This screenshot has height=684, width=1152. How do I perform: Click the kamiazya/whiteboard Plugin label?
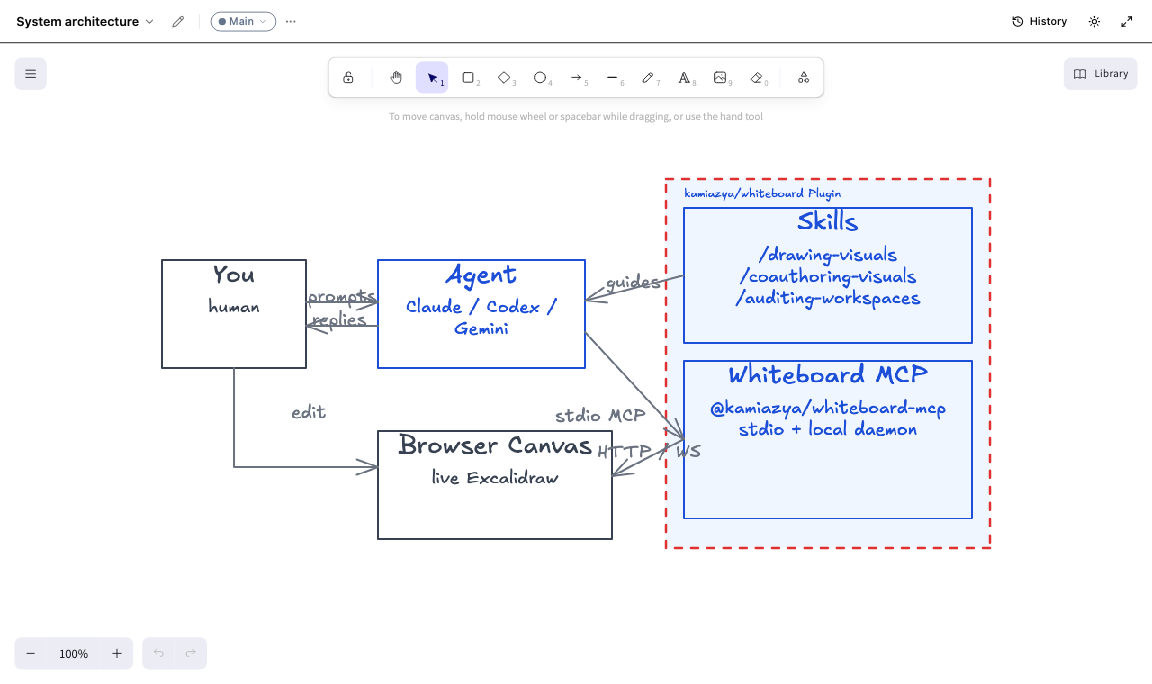[763, 193]
